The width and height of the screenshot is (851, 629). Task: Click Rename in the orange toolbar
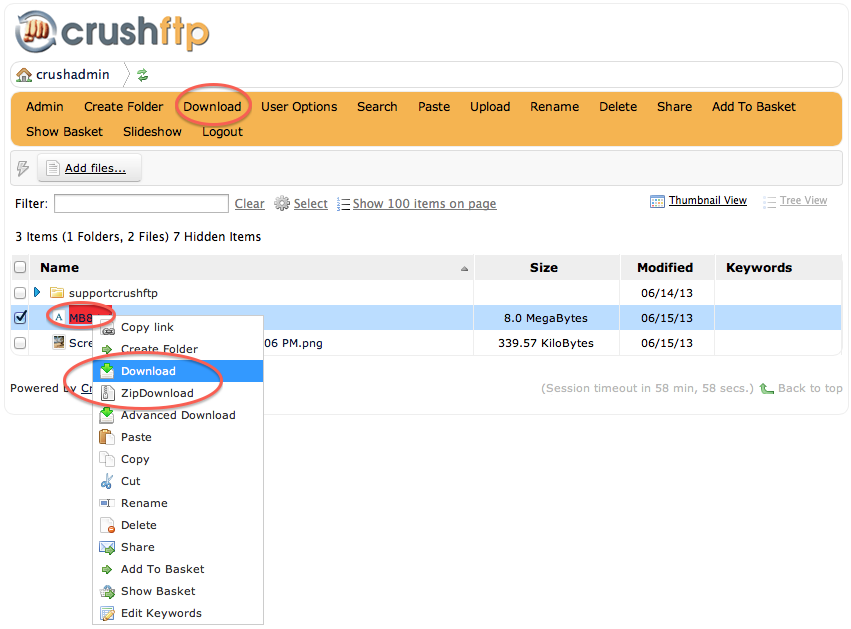tap(555, 107)
